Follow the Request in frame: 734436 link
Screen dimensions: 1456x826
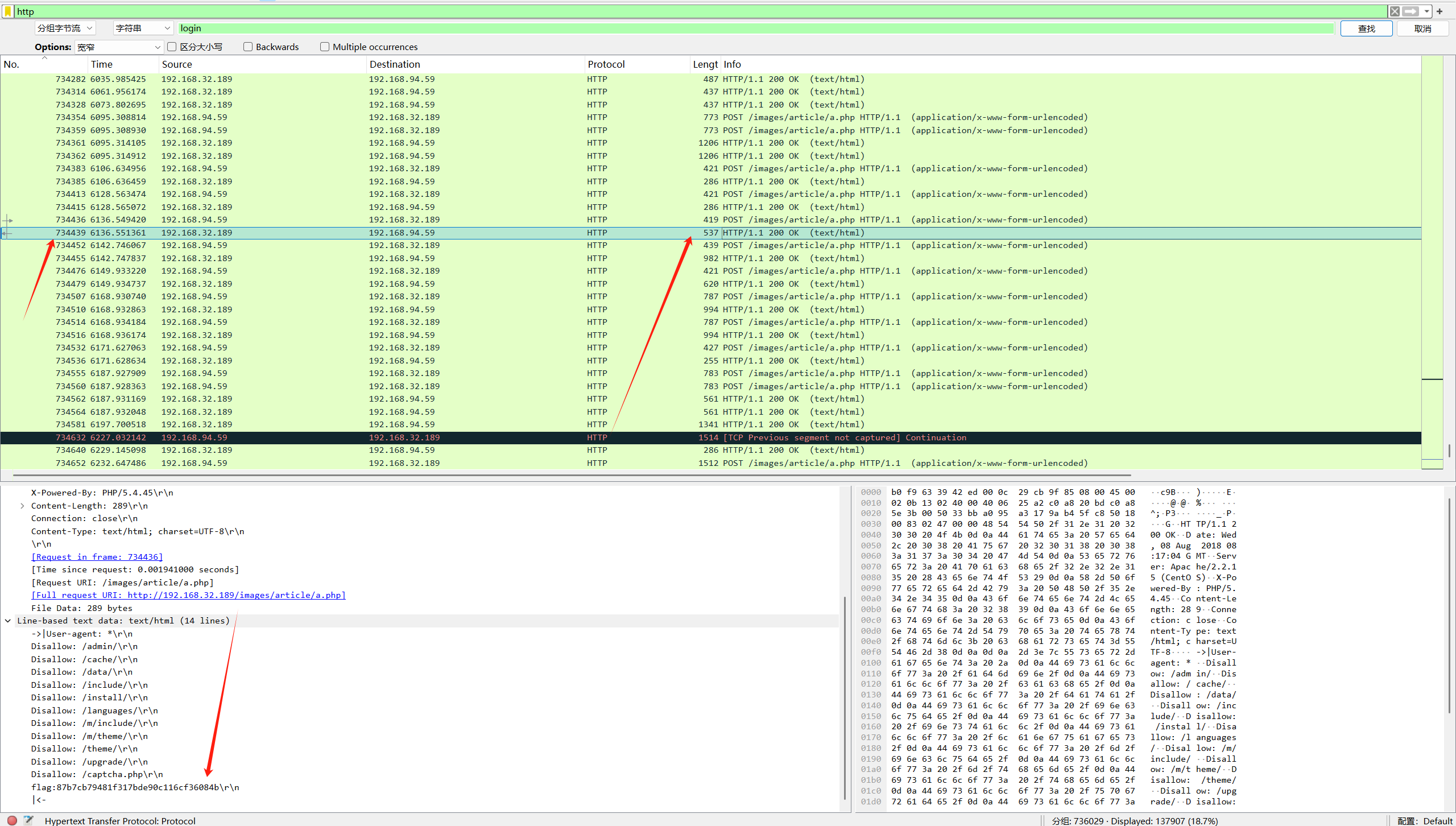click(97, 557)
